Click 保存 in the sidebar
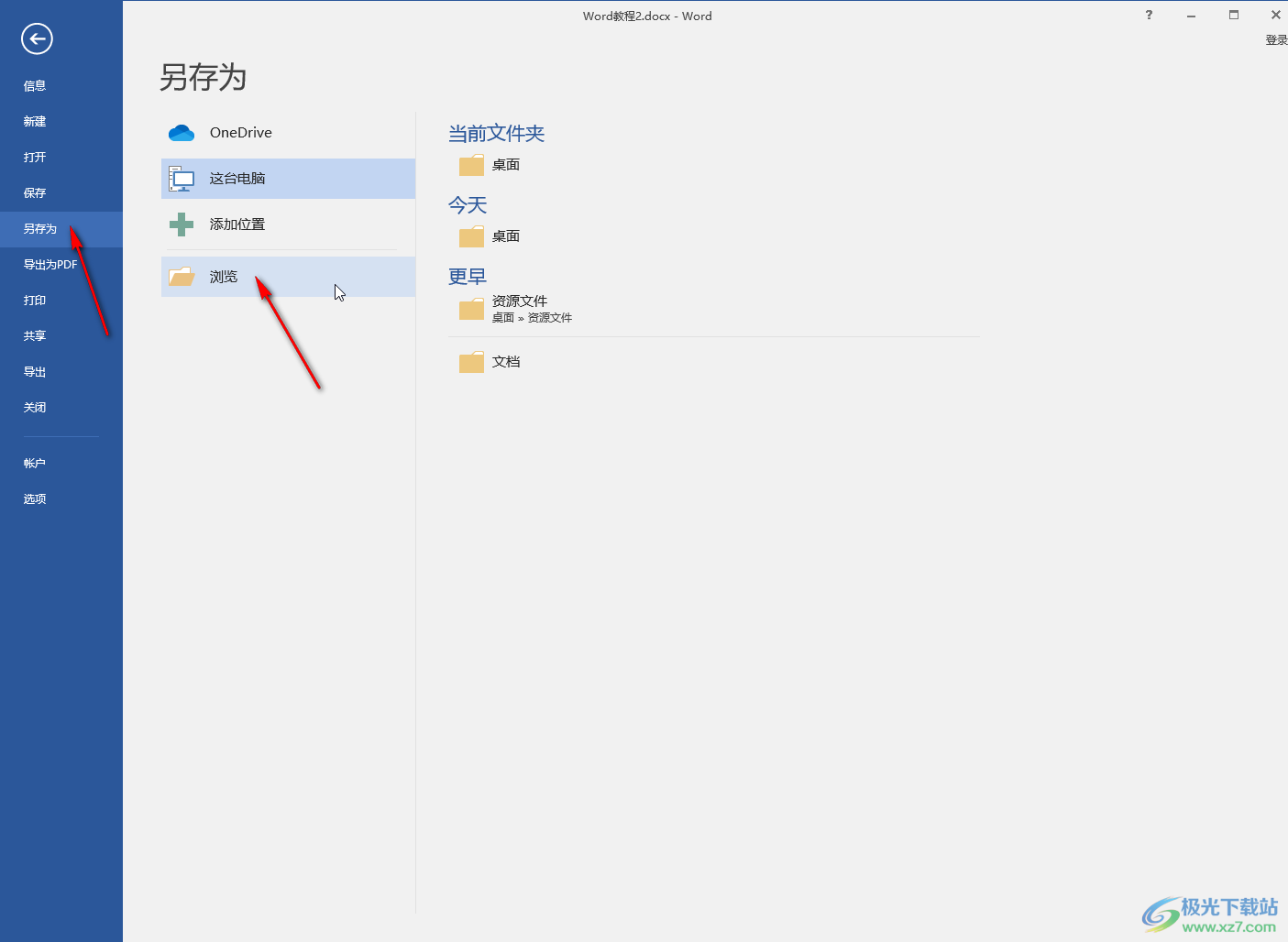The width and height of the screenshot is (1288, 942). coord(35,193)
